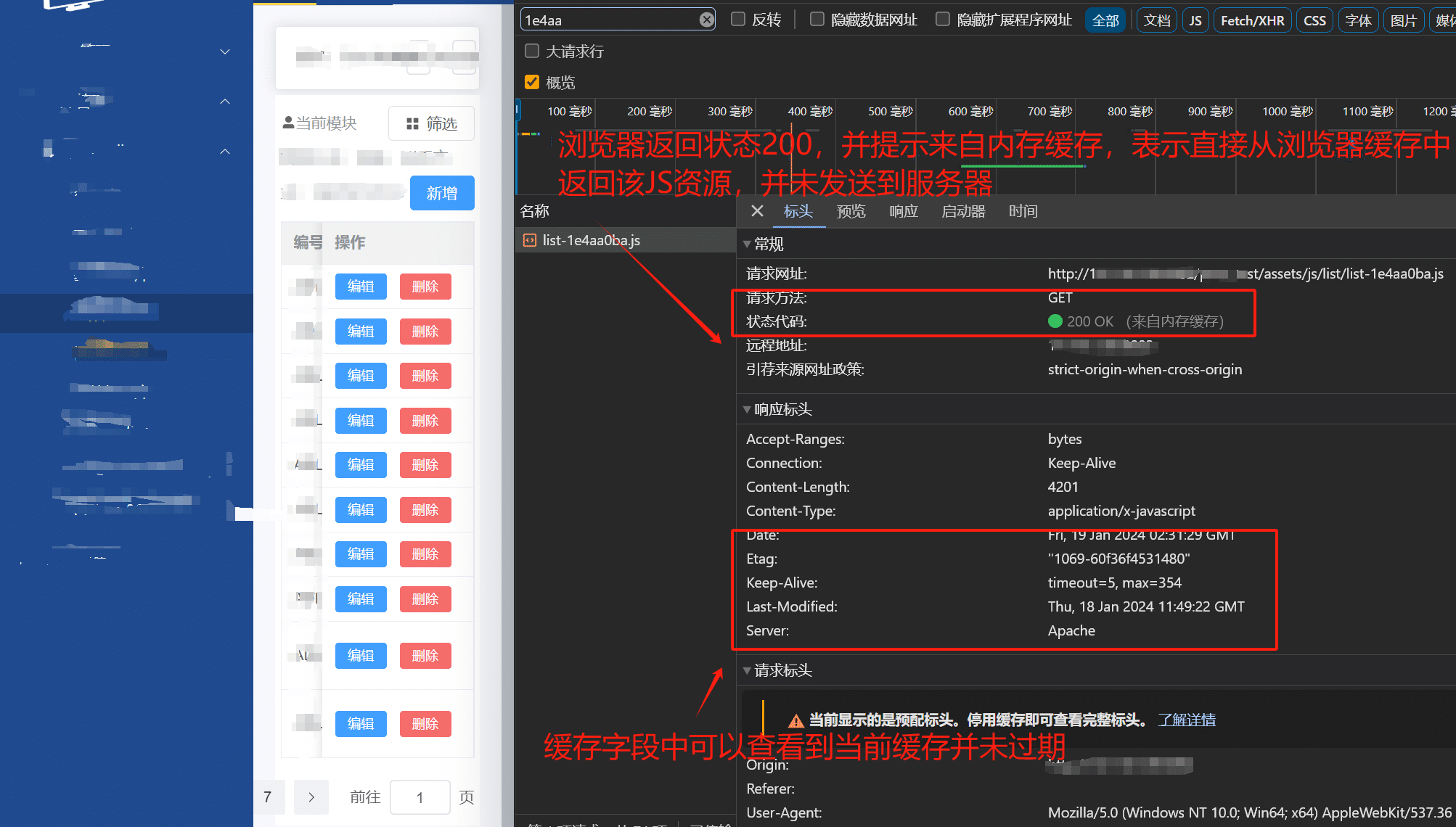Image resolution: width=1456 pixels, height=827 pixels.
Task: Click the strict-origin-when-cross-origin value
Action: point(1145,369)
